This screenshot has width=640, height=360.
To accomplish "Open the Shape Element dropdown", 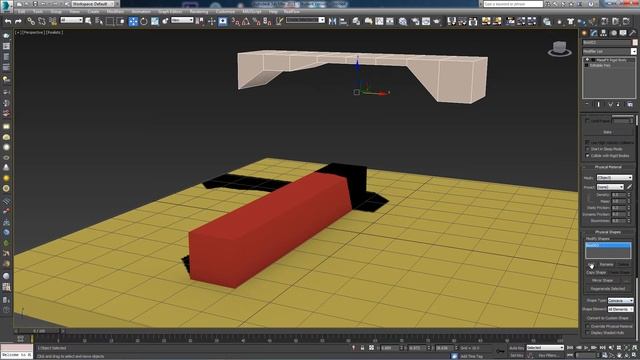I will [620, 309].
